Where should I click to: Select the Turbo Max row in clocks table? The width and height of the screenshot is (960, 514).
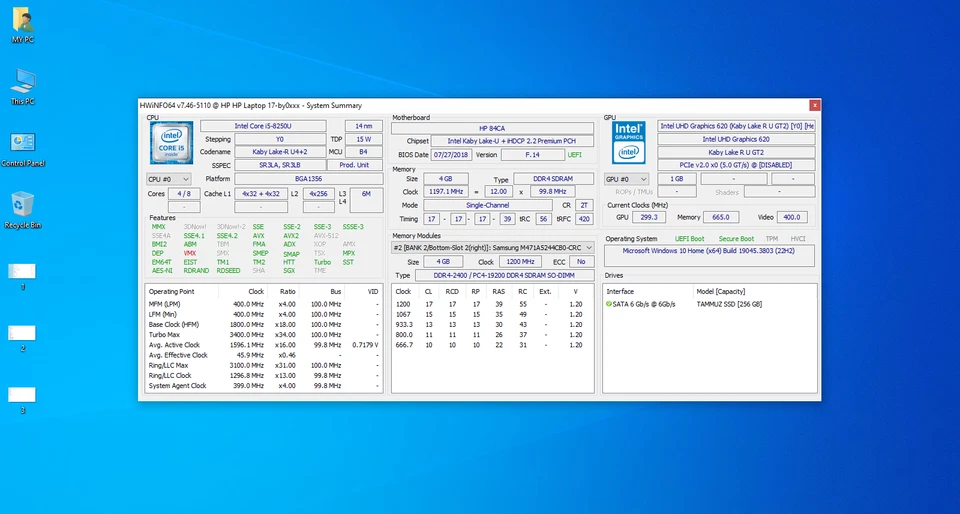coord(264,335)
